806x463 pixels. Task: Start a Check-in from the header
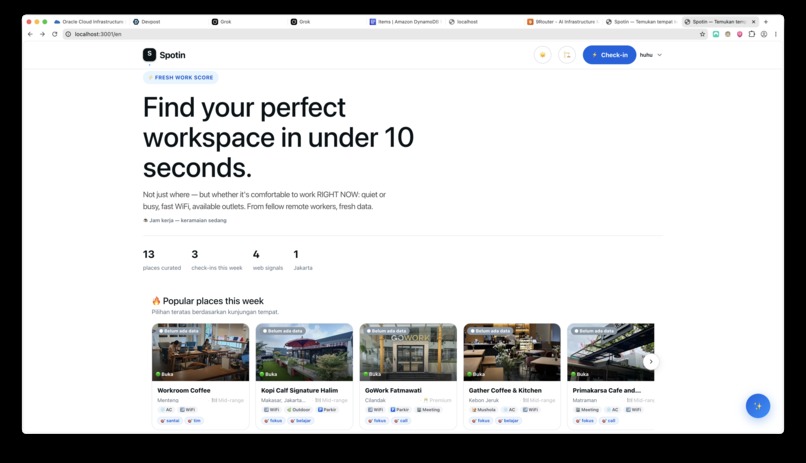coord(609,54)
